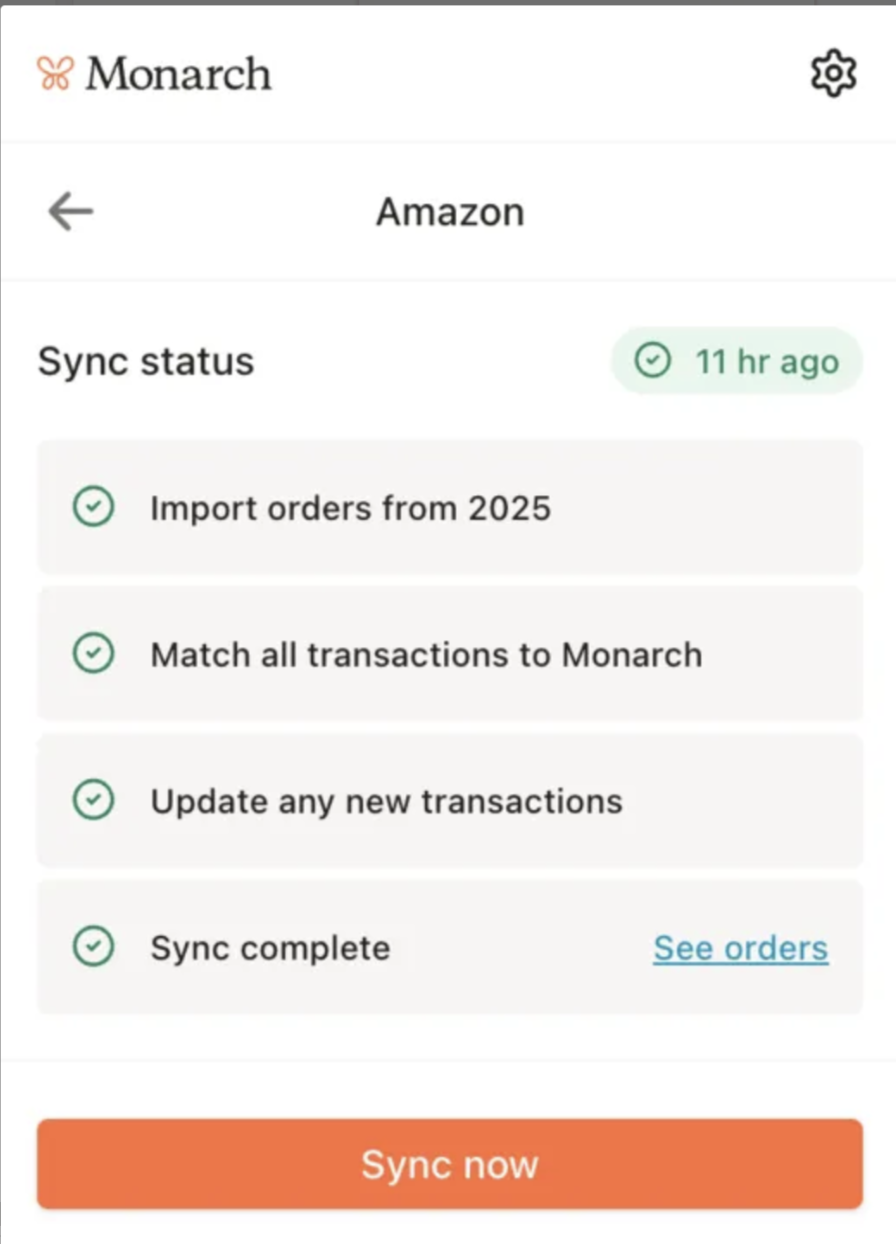The image size is (896, 1244).
Task: Click the check icon beside Update any new transactions
Action: [94, 801]
